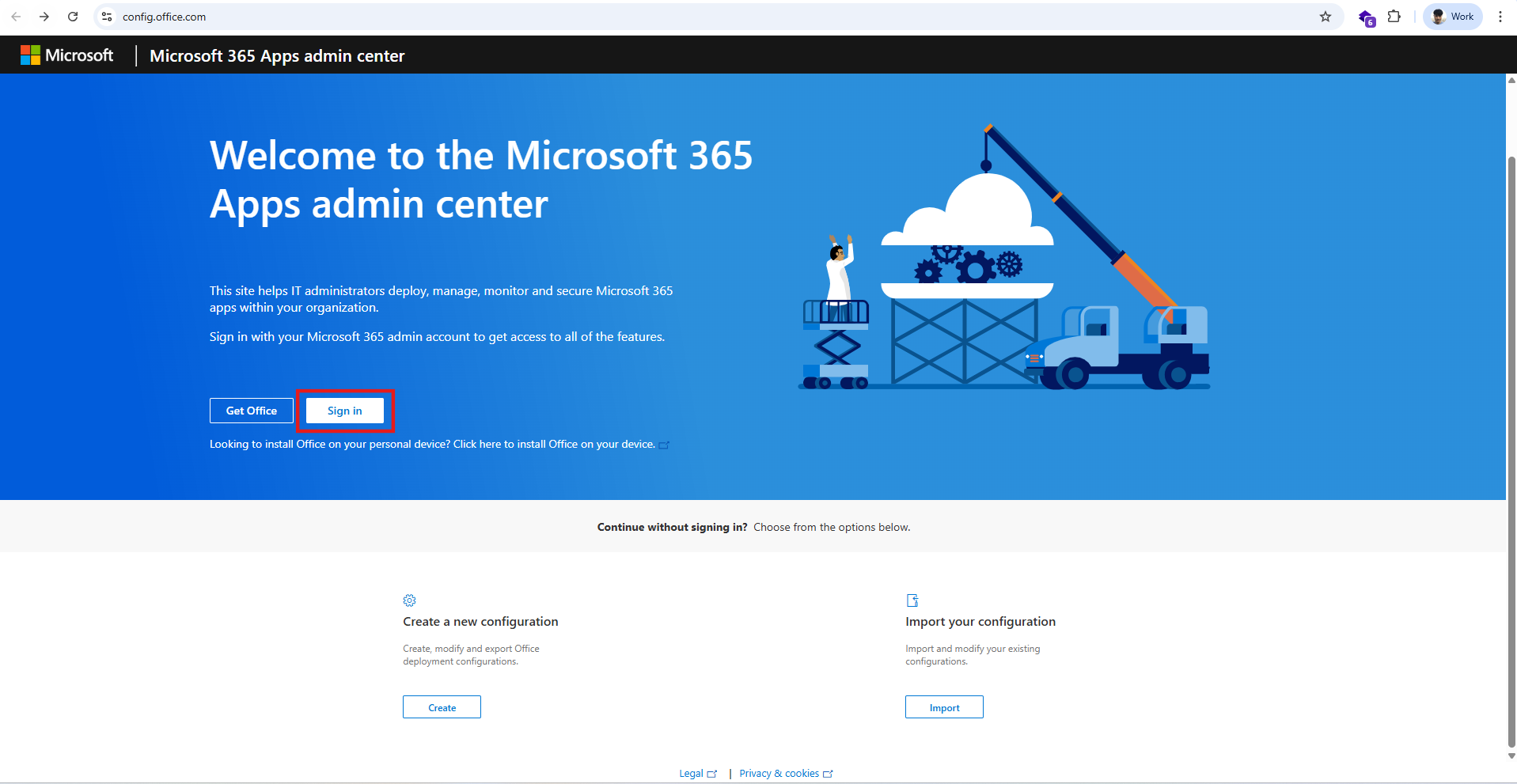Click the browser forward arrow
The image size is (1517, 784).
click(x=44, y=17)
